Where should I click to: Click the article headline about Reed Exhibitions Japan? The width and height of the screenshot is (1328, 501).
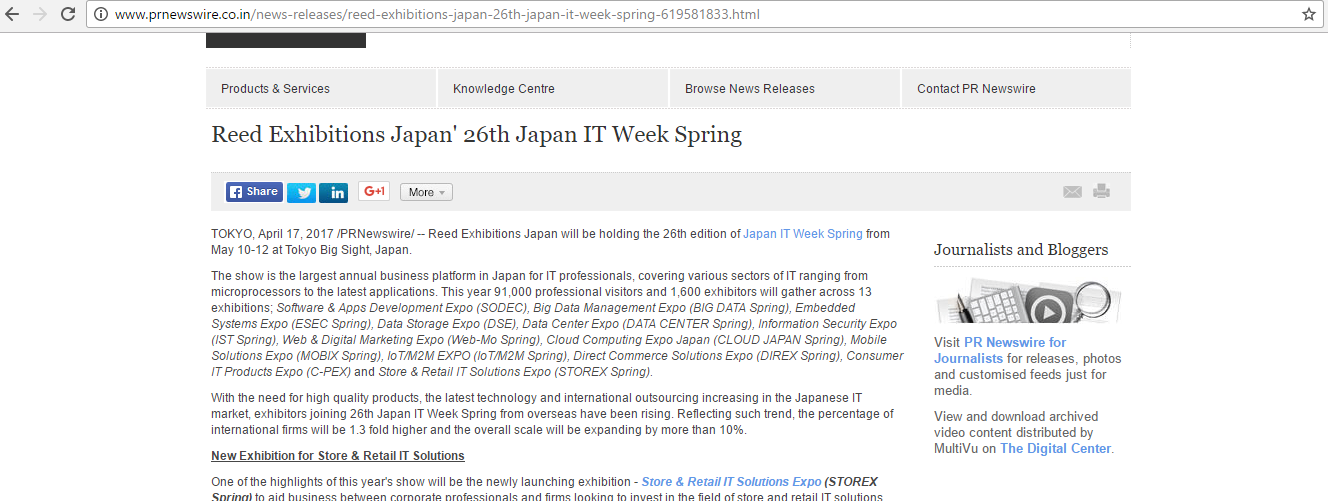pos(477,134)
